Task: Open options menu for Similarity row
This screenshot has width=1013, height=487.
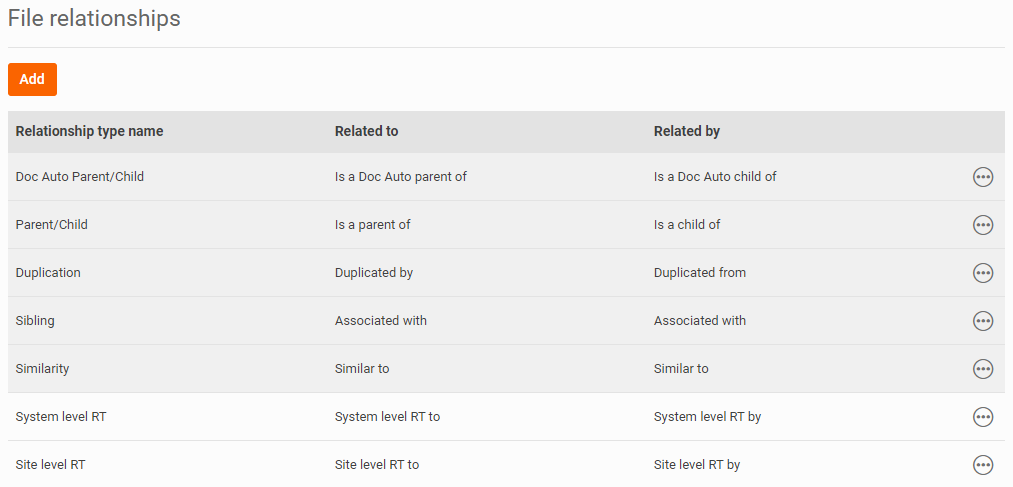Action: [983, 369]
